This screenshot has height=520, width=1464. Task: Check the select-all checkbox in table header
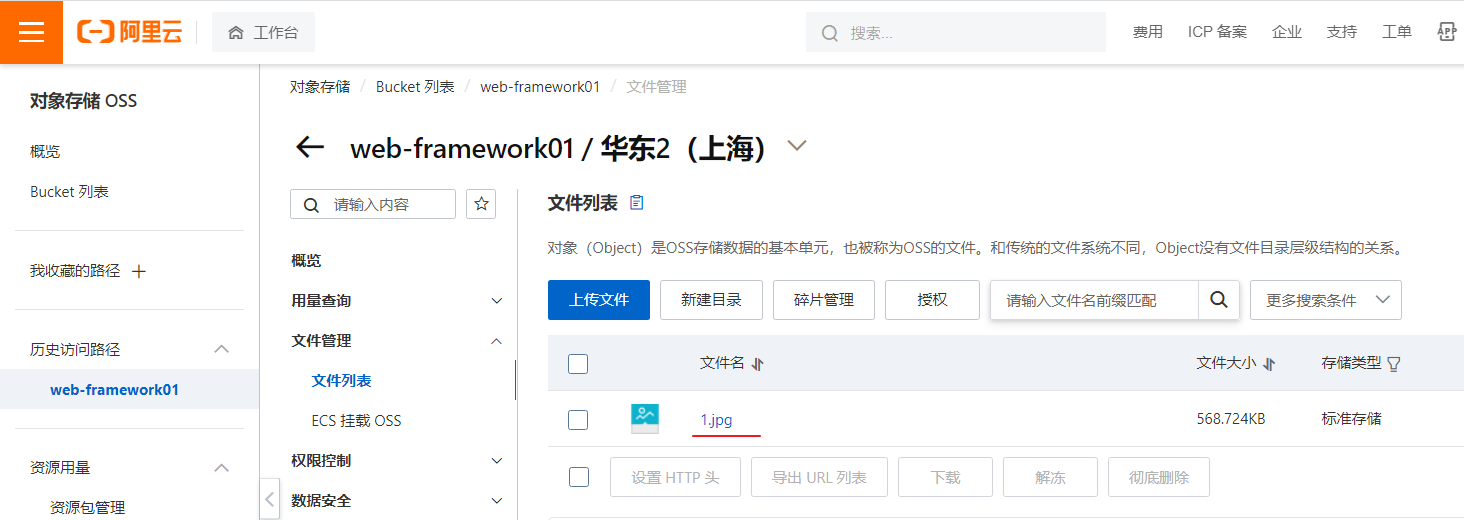click(x=578, y=364)
